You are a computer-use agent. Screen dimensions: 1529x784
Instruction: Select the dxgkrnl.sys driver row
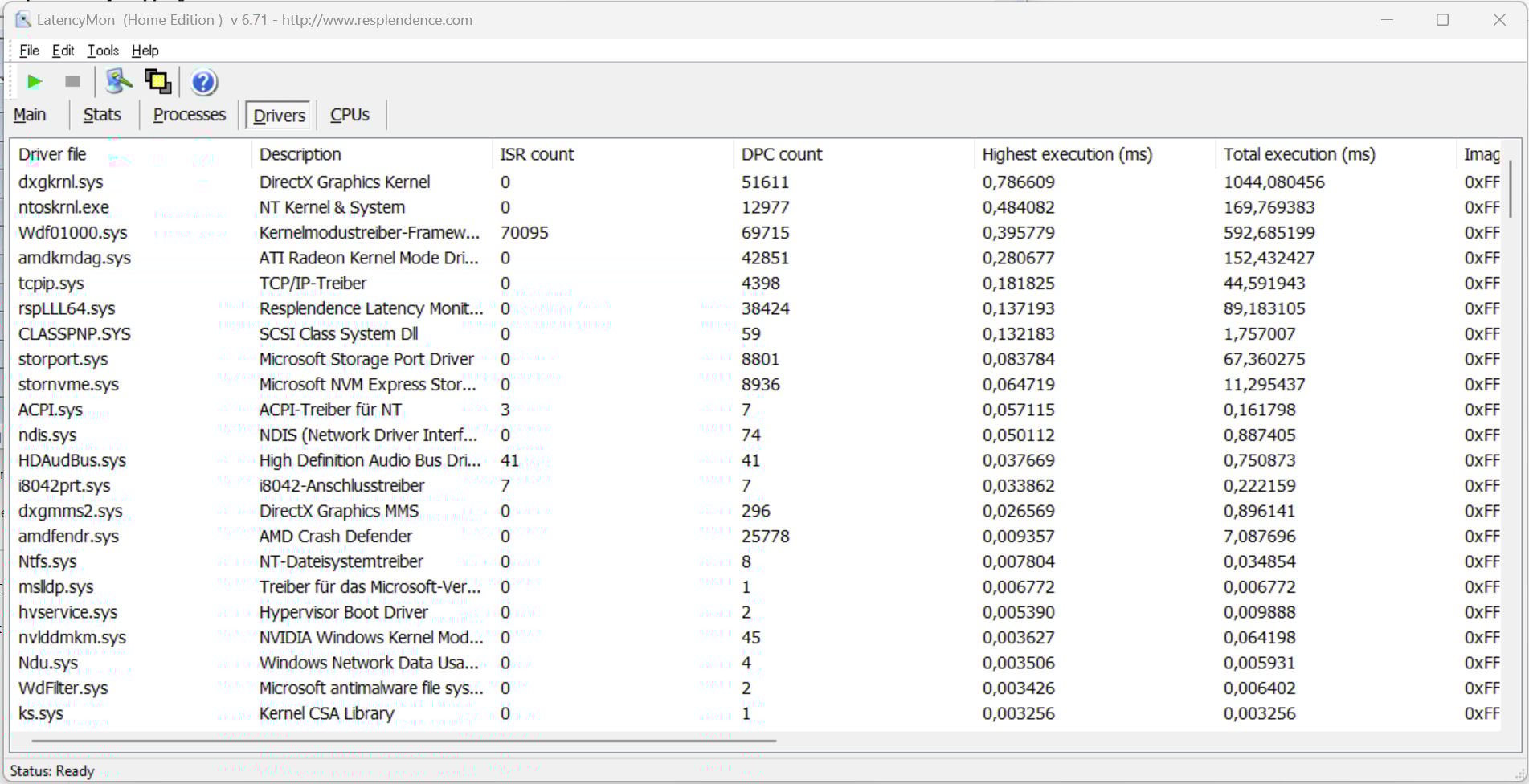click(x=755, y=182)
